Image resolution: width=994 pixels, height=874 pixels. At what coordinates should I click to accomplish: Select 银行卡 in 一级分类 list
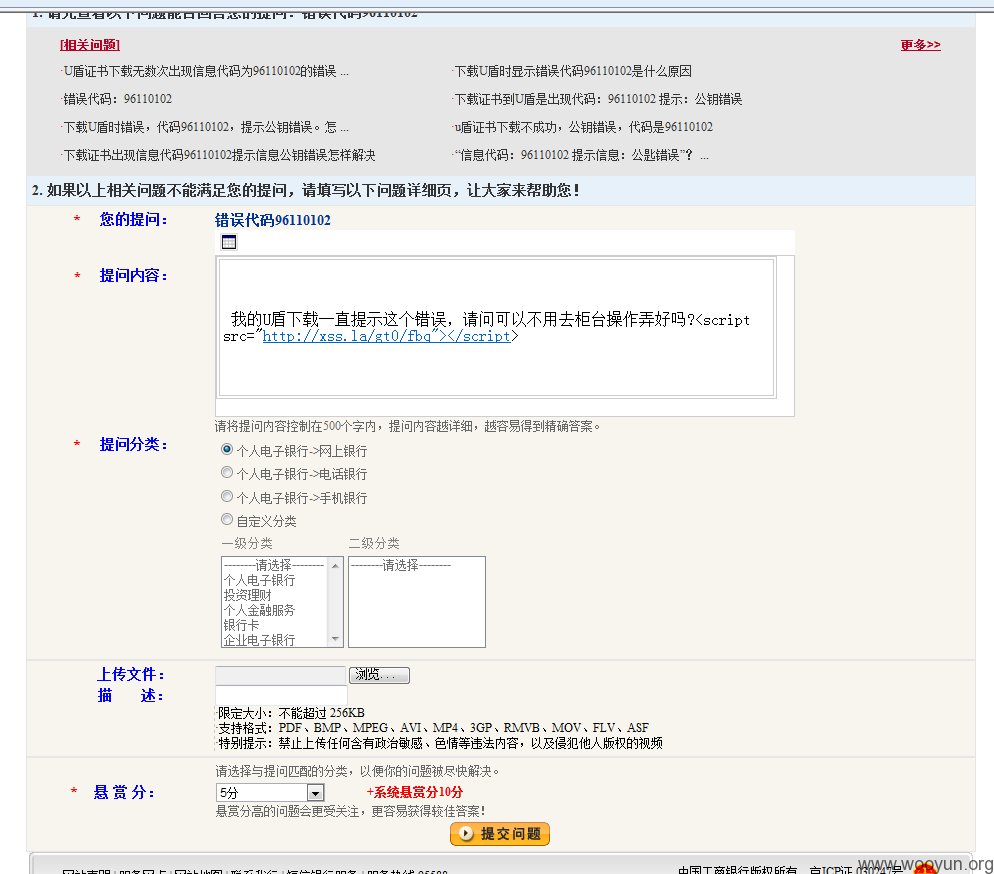pyautogui.click(x=241, y=625)
